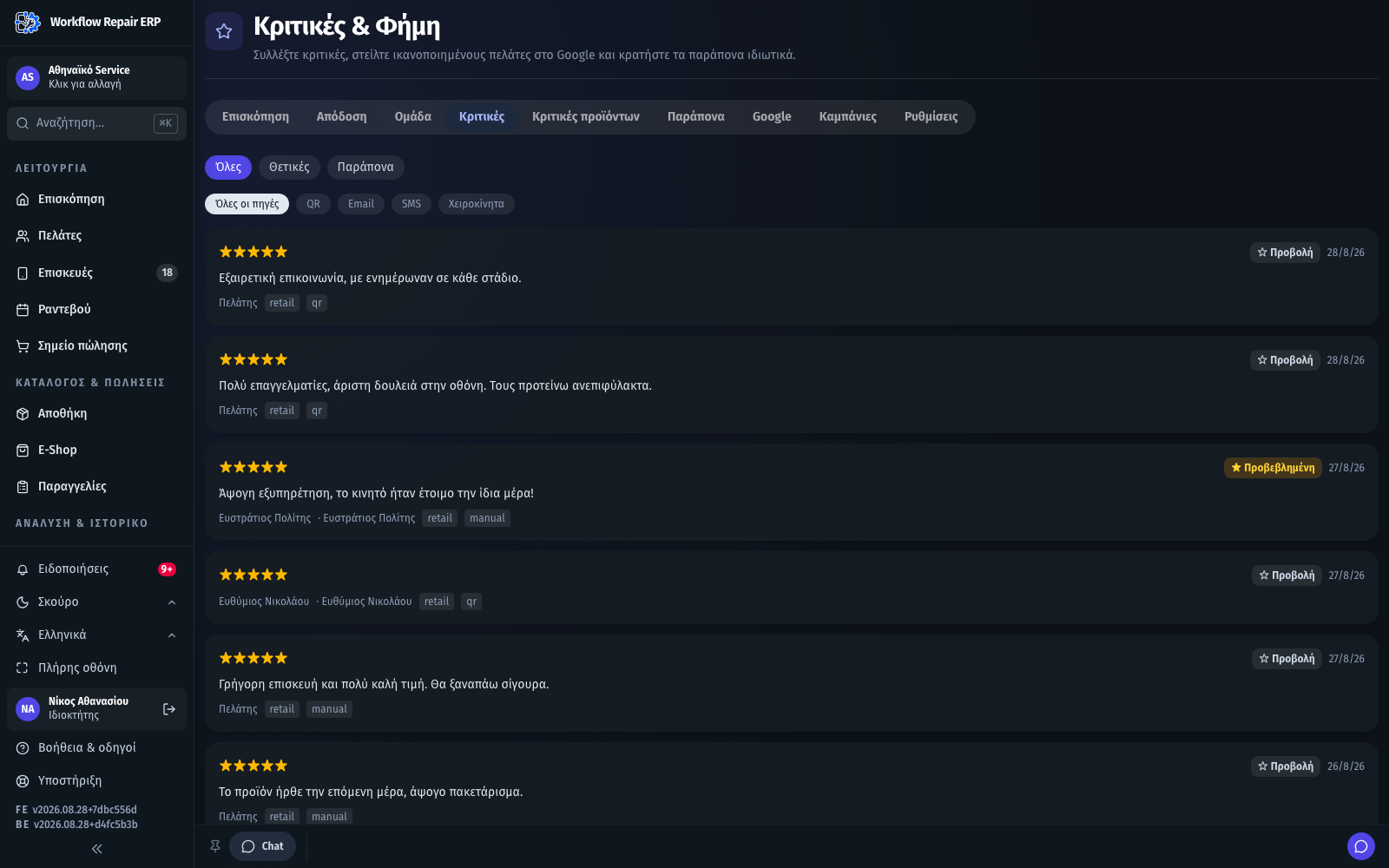Expand the Σκούρο theme selector
The height and width of the screenshot is (868, 1389).
tap(96, 602)
